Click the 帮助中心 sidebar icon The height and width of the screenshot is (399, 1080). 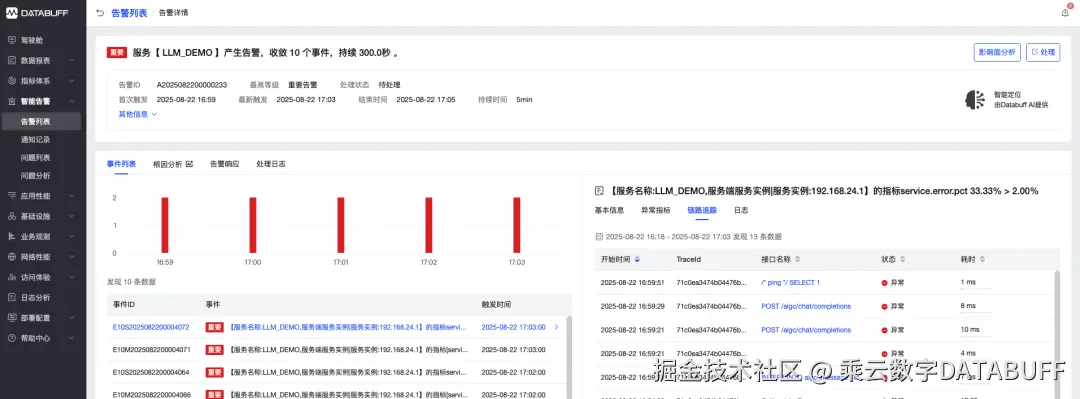[x=12, y=338]
